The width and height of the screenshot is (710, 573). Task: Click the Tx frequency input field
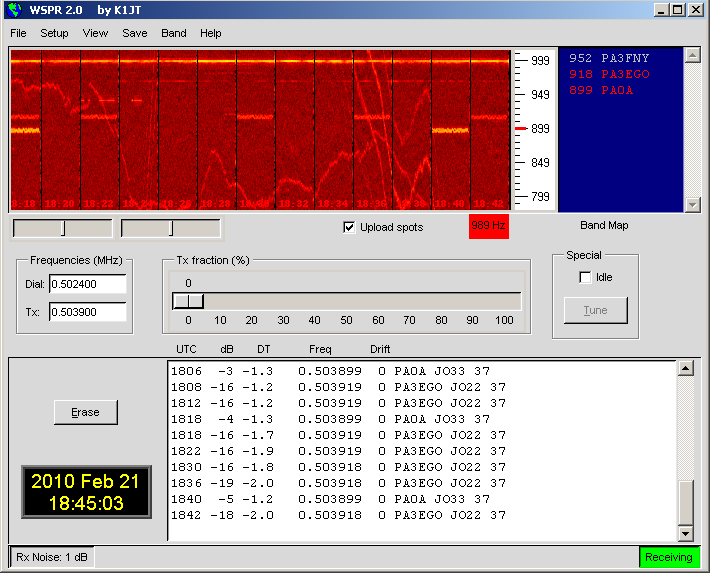(87, 313)
